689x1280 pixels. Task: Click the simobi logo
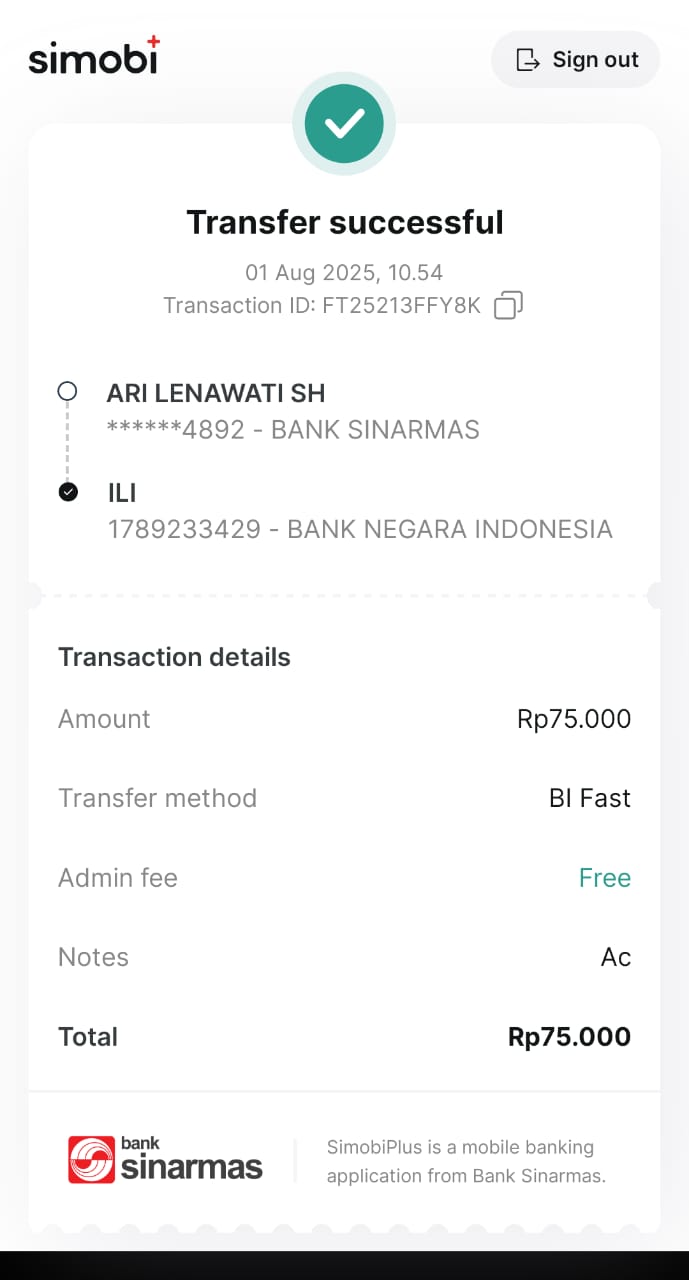[x=94, y=57]
